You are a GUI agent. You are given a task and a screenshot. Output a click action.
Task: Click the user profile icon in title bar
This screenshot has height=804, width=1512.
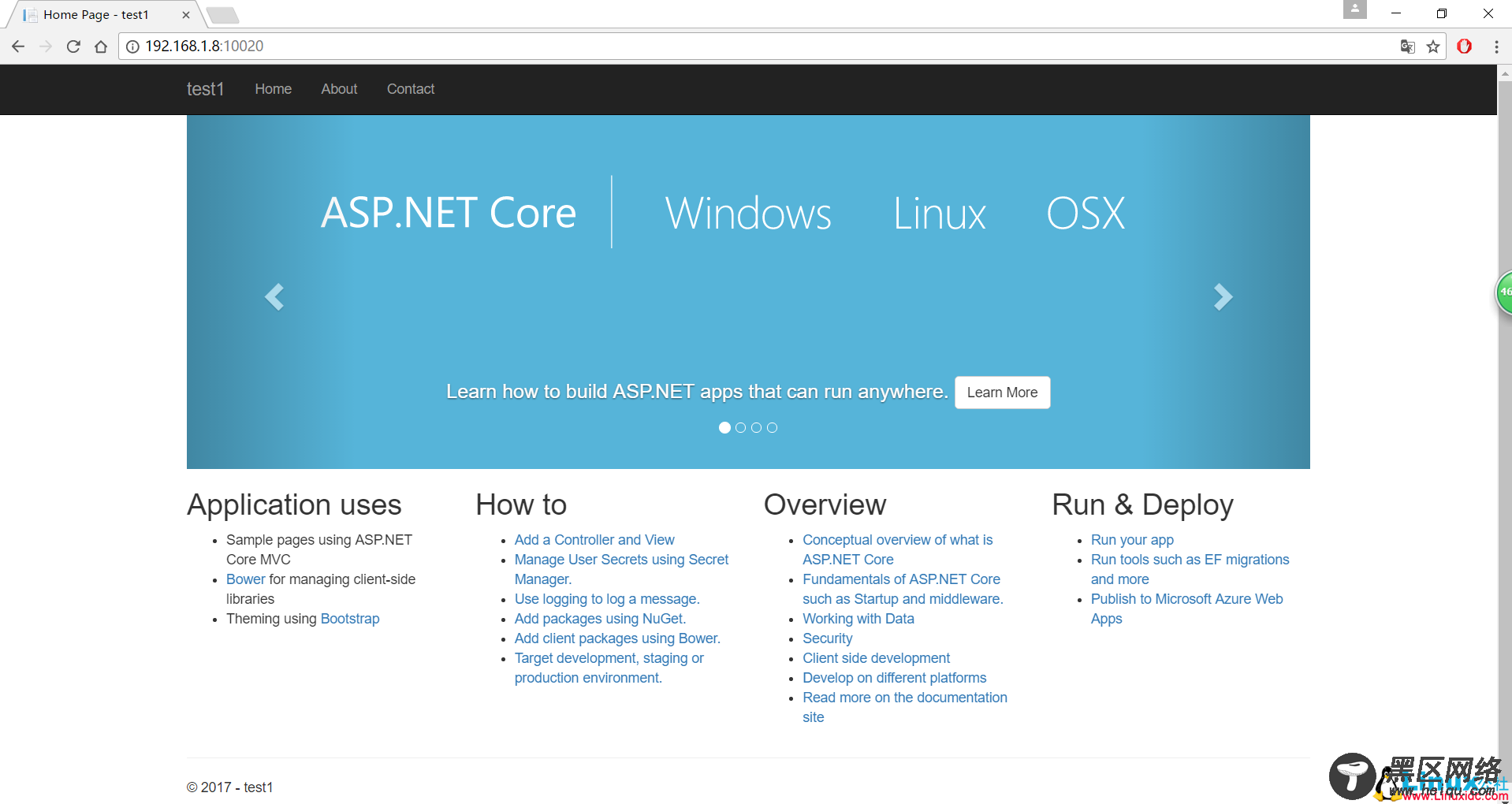1354,9
